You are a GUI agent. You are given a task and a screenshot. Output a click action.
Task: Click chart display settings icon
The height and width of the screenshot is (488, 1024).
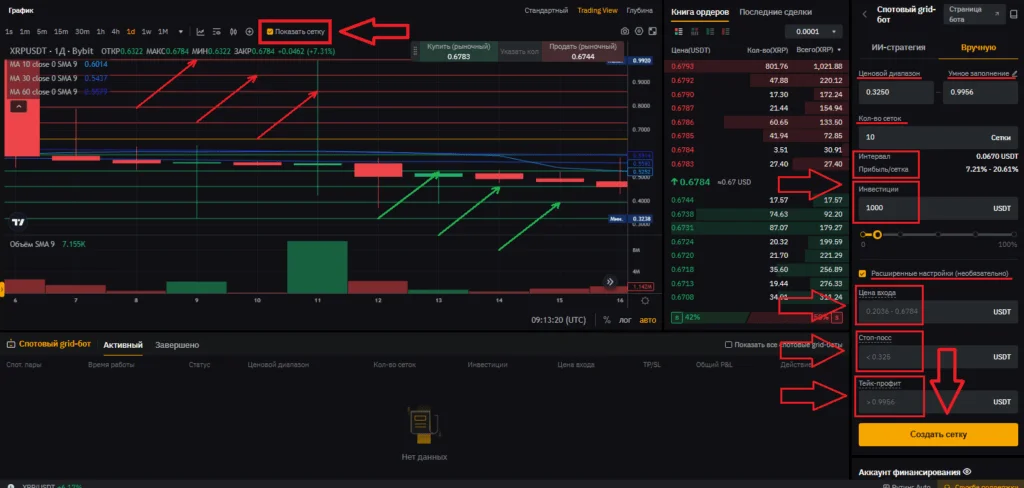217,31
